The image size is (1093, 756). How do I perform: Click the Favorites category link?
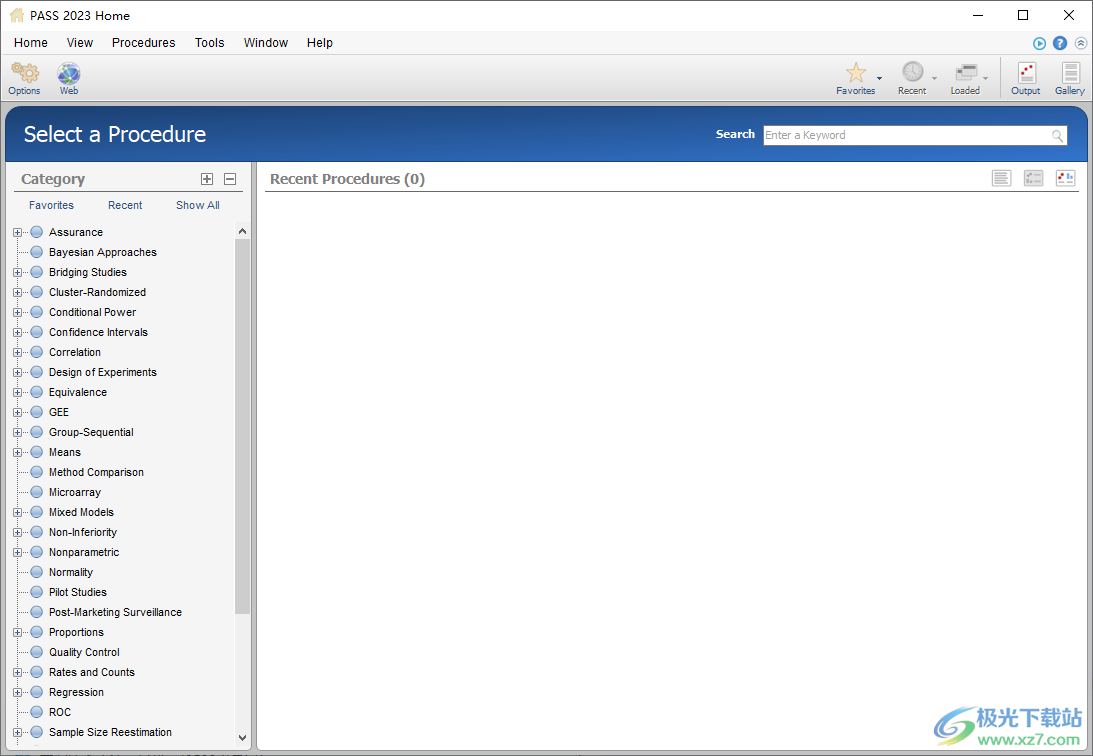pos(51,206)
